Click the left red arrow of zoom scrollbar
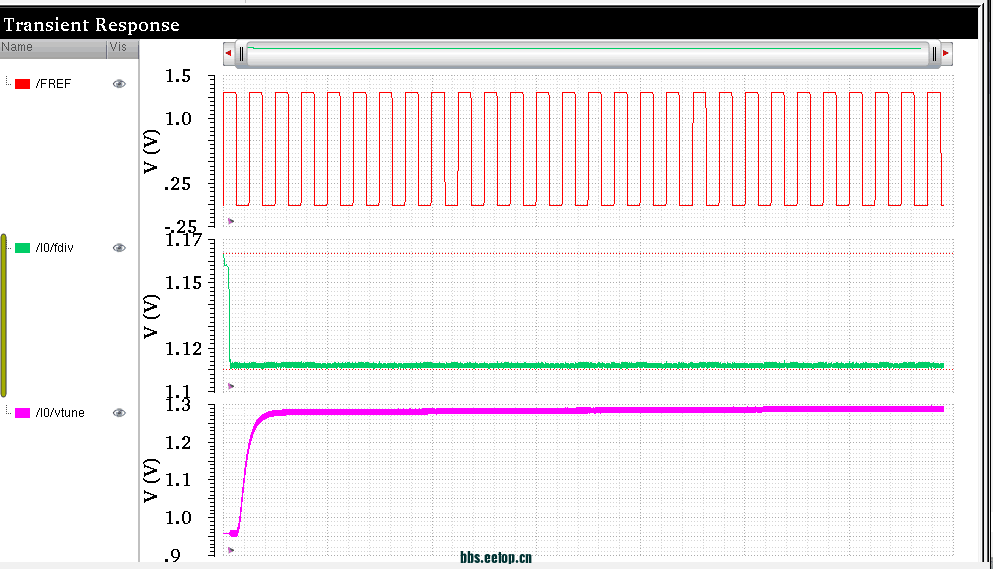 [229, 53]
